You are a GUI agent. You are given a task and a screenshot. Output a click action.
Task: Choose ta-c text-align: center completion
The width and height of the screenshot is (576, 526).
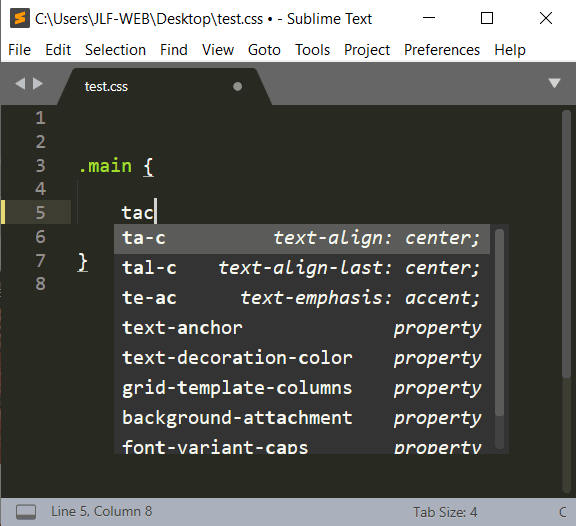302,239
